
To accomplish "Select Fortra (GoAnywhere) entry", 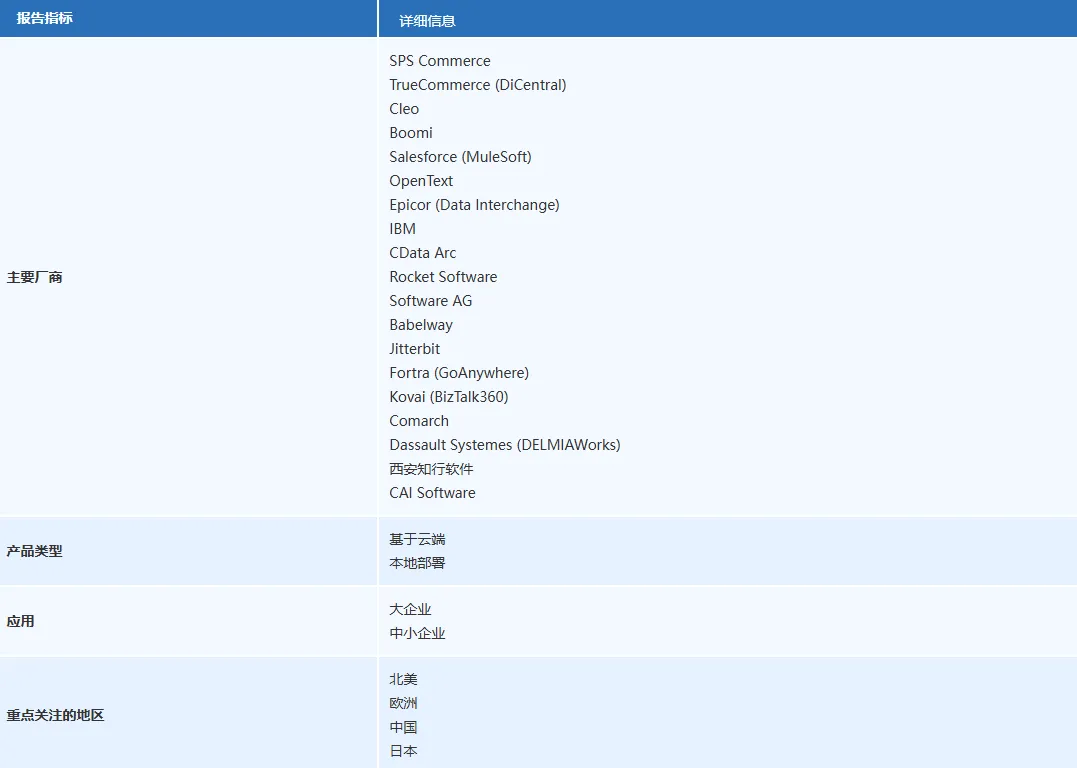I will pos(459,373).
